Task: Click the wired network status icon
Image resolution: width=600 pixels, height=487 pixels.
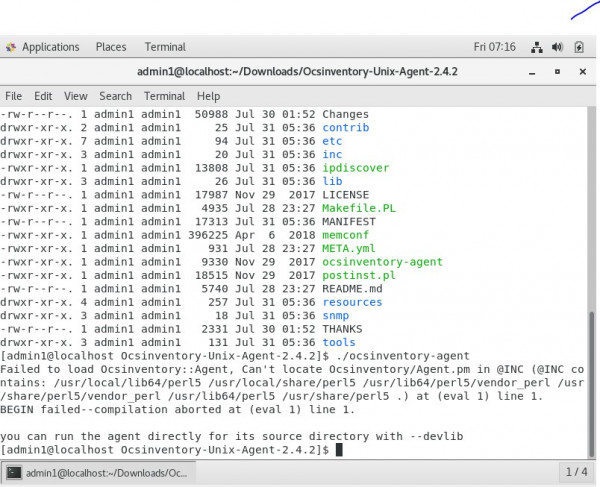Action: 537,47
